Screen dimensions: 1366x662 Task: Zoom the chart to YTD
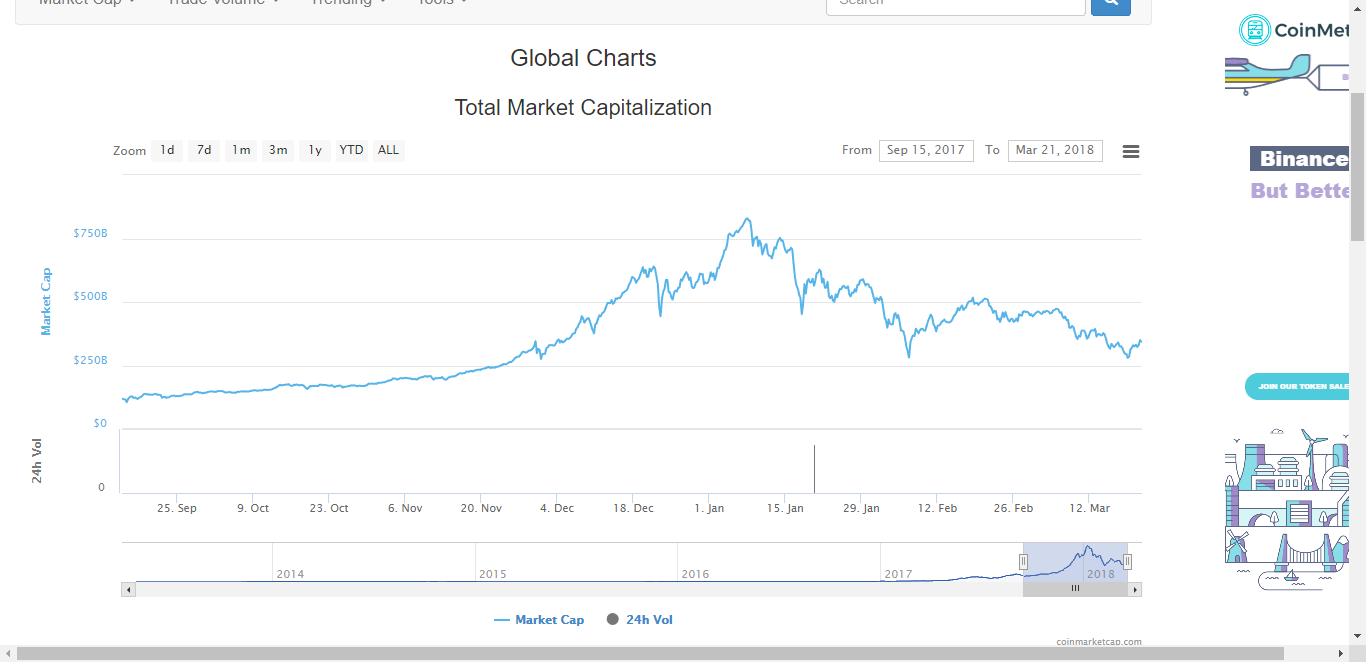click(351, 151)
